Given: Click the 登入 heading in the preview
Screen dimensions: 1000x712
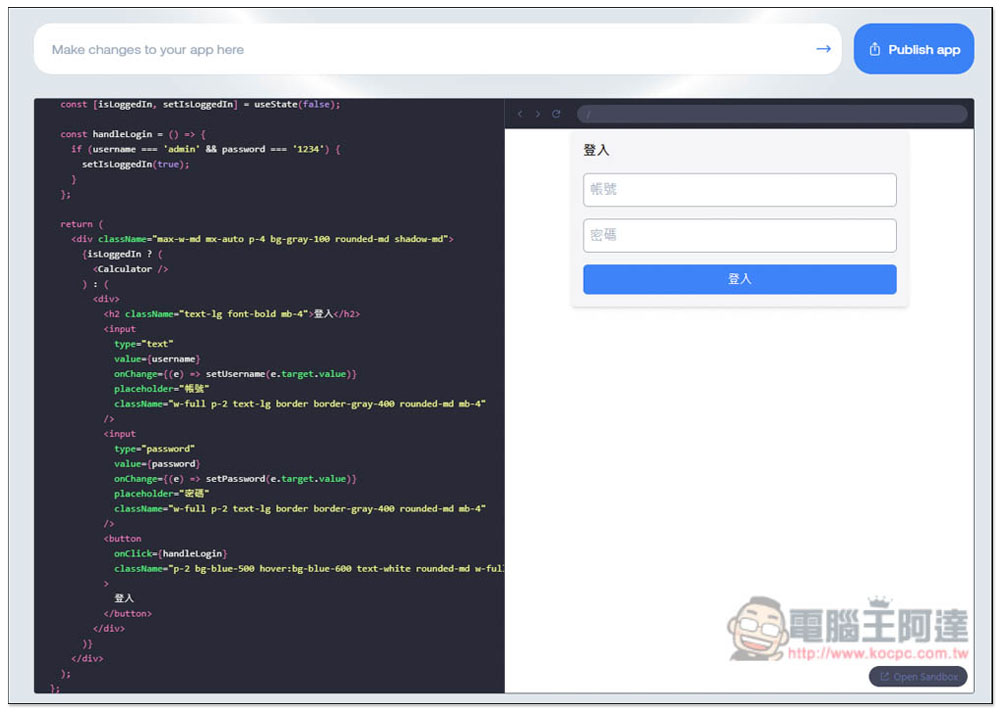Looking at the screenshot, I should [x=596, y=150].
